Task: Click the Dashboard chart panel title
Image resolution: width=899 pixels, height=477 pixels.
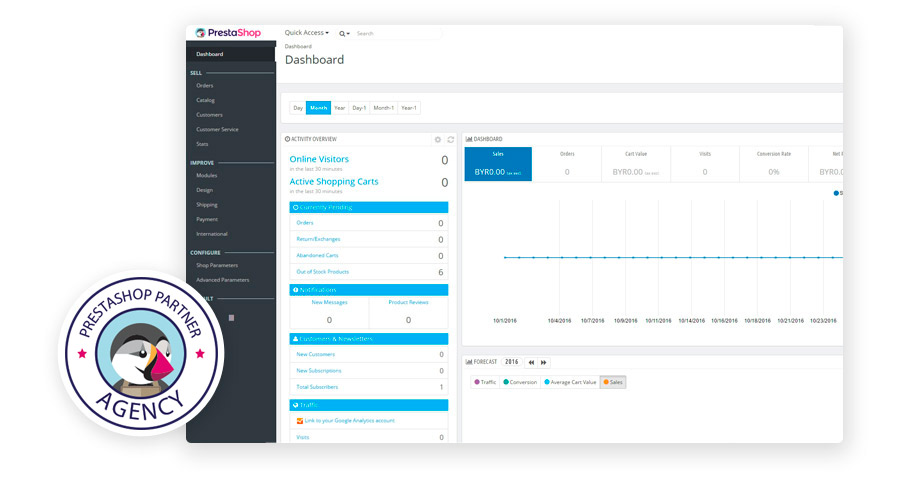Action: [487, 139]
